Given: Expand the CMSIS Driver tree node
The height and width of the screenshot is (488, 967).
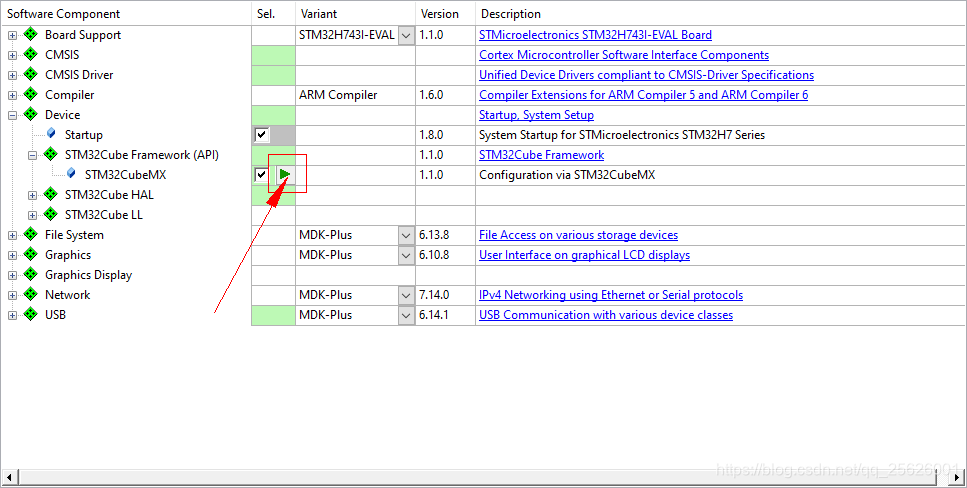Looking at the screenshot, I should pos(12,76).
